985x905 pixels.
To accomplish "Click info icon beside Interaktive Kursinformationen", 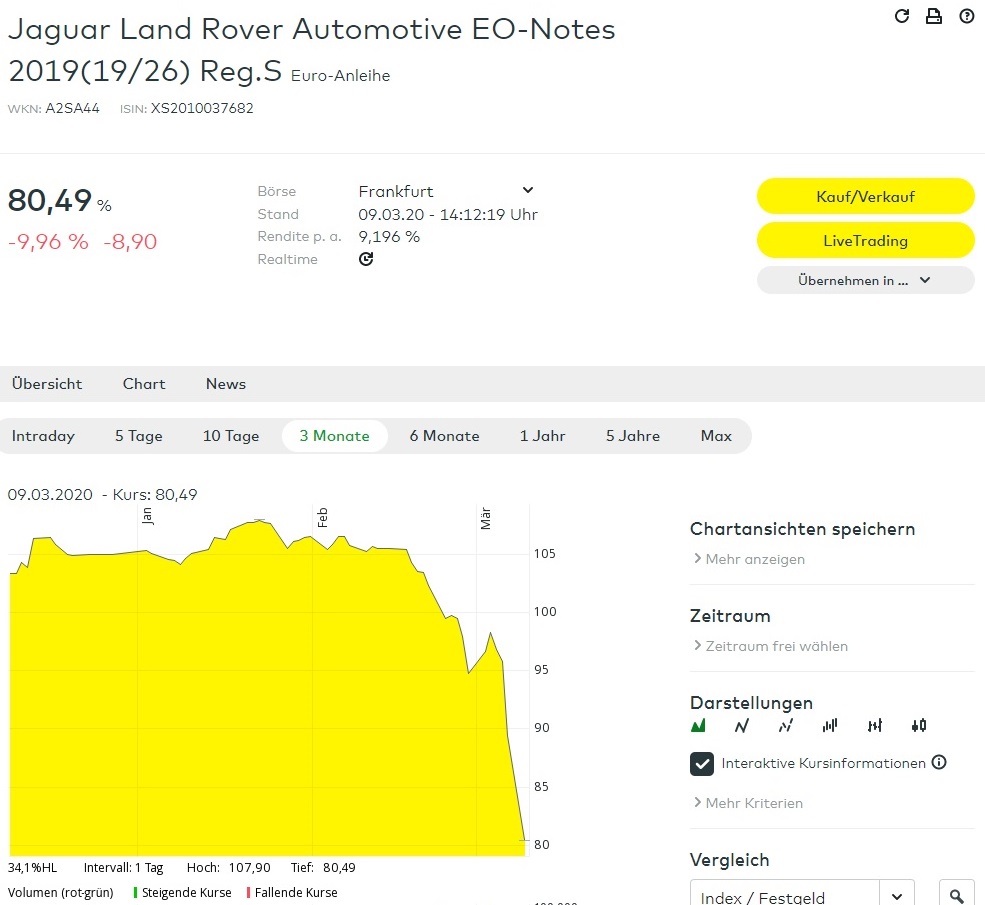I will (x=939, y=763).
